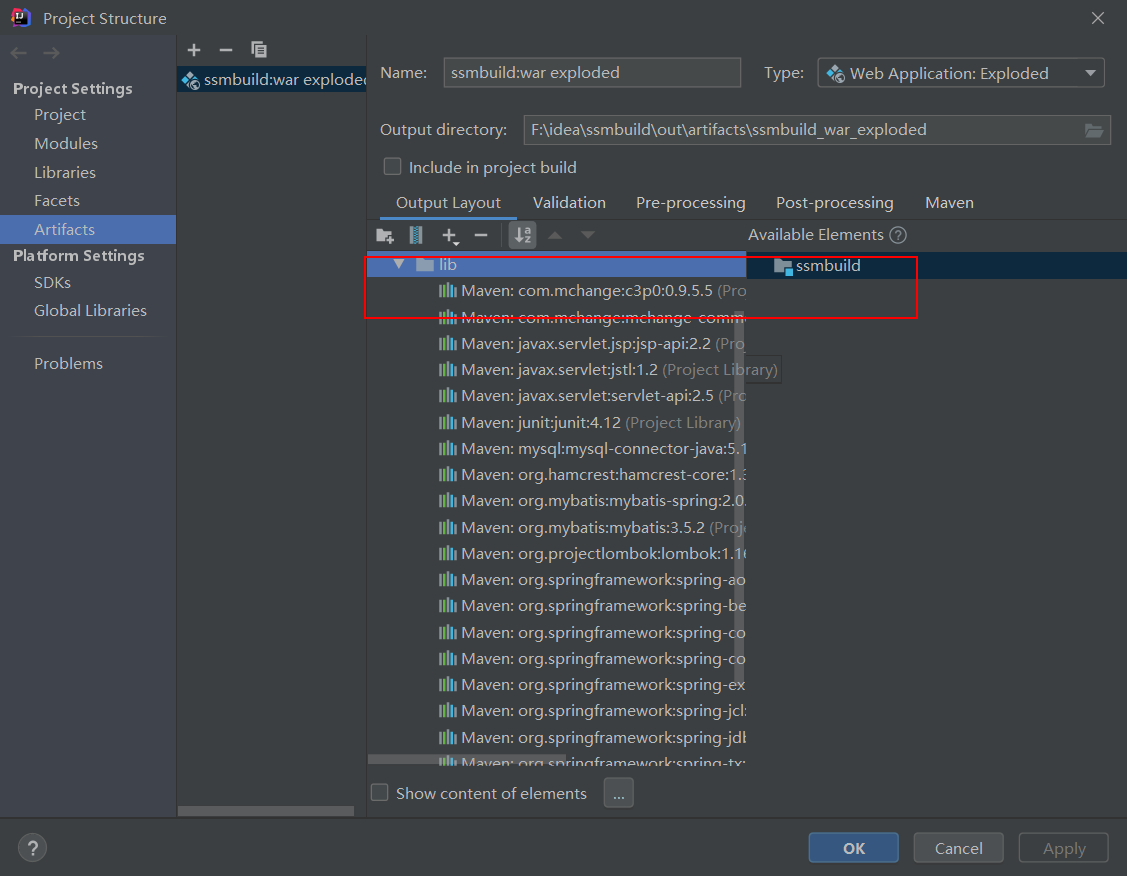Click the Cancel button
The height and width of the screenshot is (876, 1127).
click(958, 848)
